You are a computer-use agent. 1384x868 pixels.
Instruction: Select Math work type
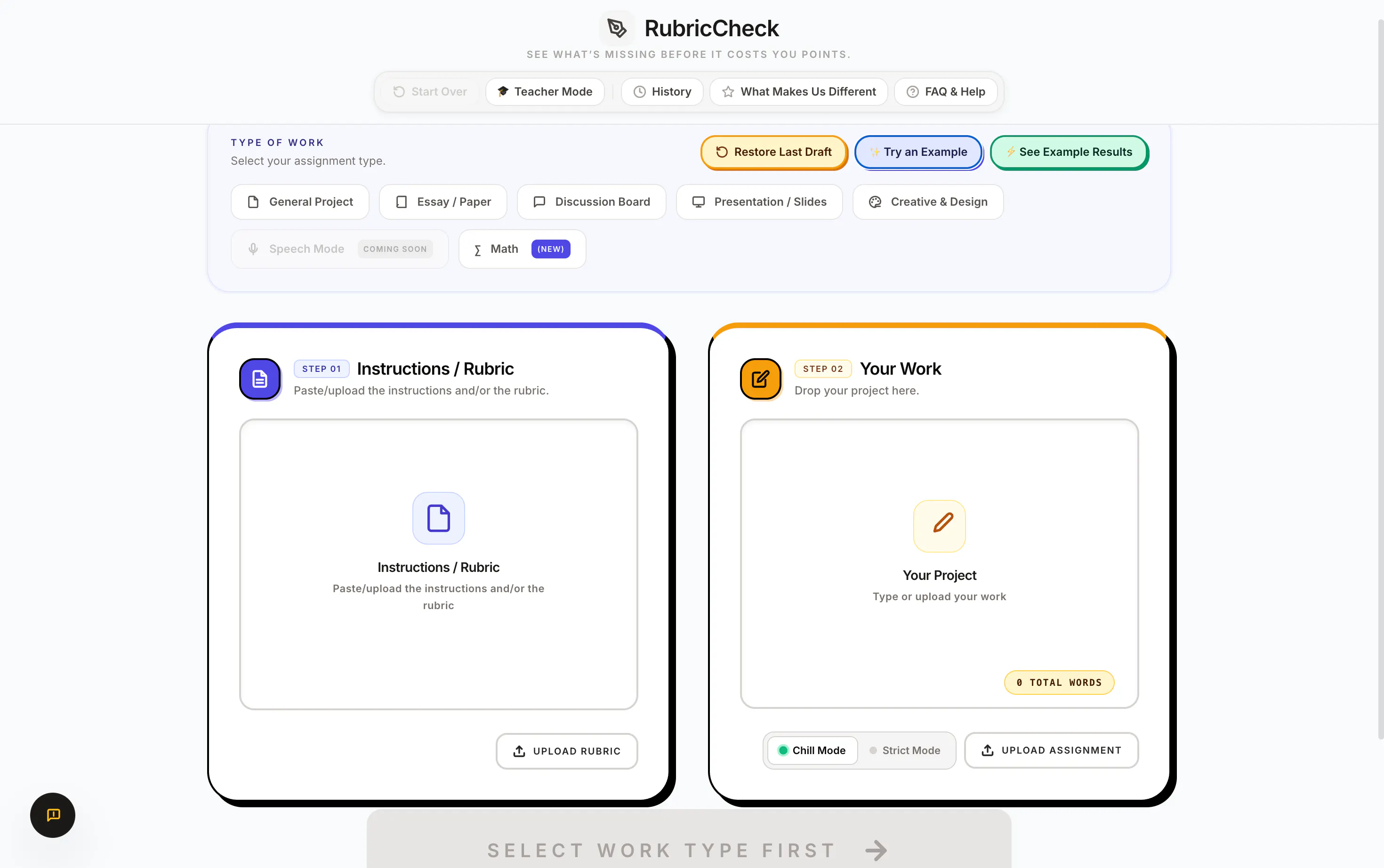point(522,249)
